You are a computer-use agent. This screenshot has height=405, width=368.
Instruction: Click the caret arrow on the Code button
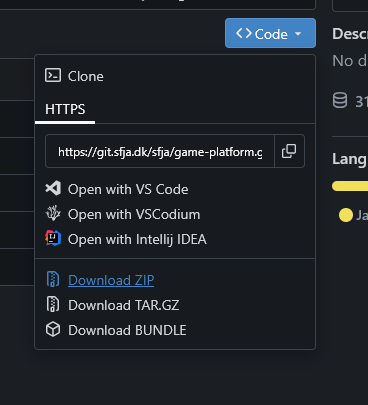click(x=298, y=34)
